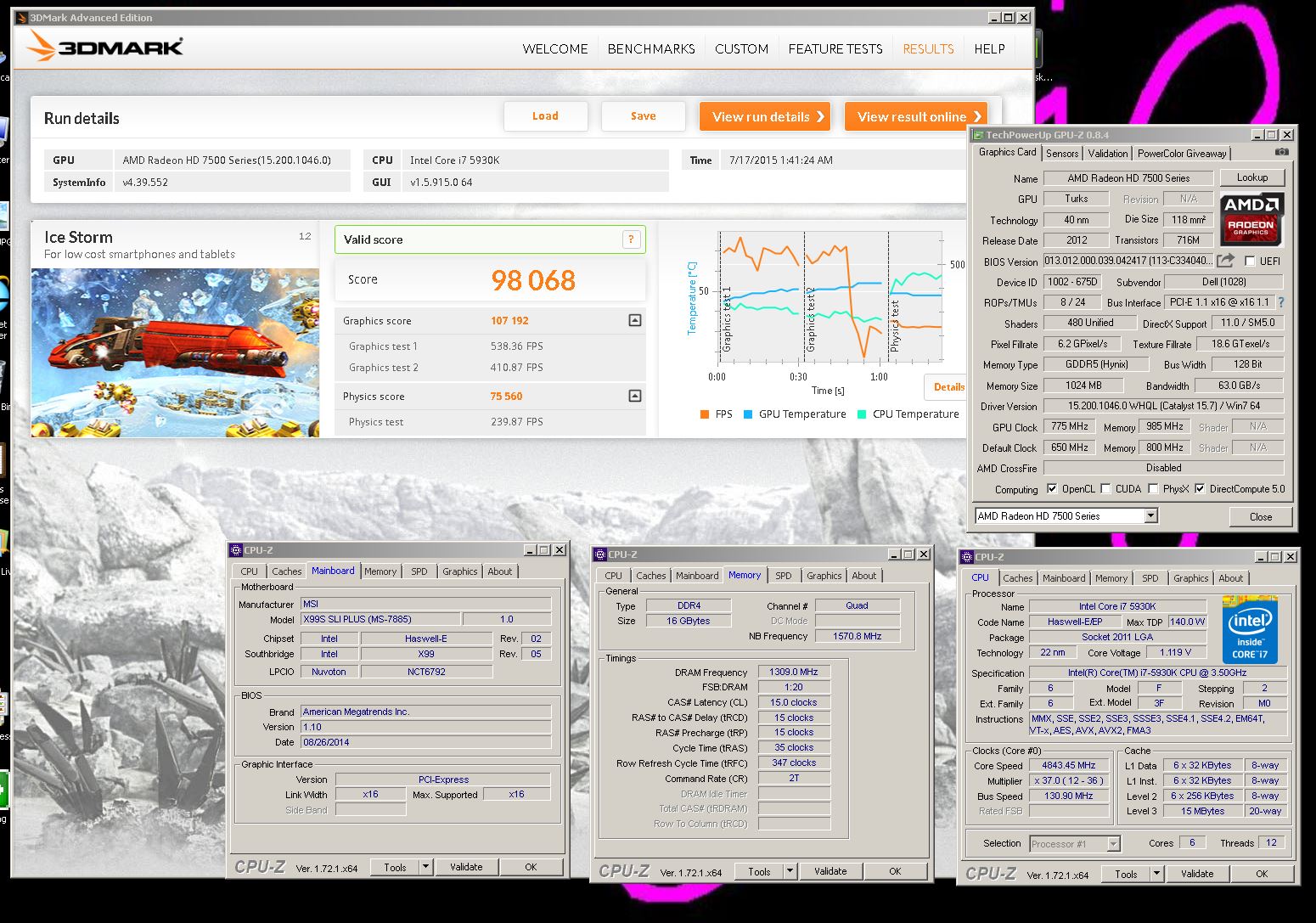
Task: Click the CPU Temperature green legend swatch
Action: coord(862,414)
